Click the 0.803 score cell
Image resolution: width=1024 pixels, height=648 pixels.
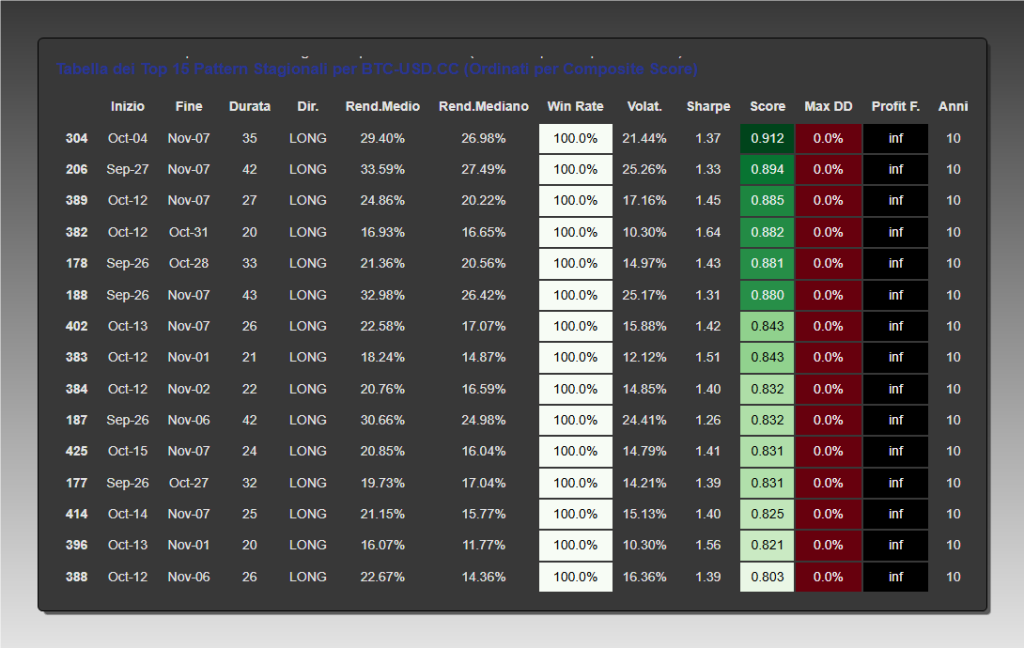click(767, 577)
